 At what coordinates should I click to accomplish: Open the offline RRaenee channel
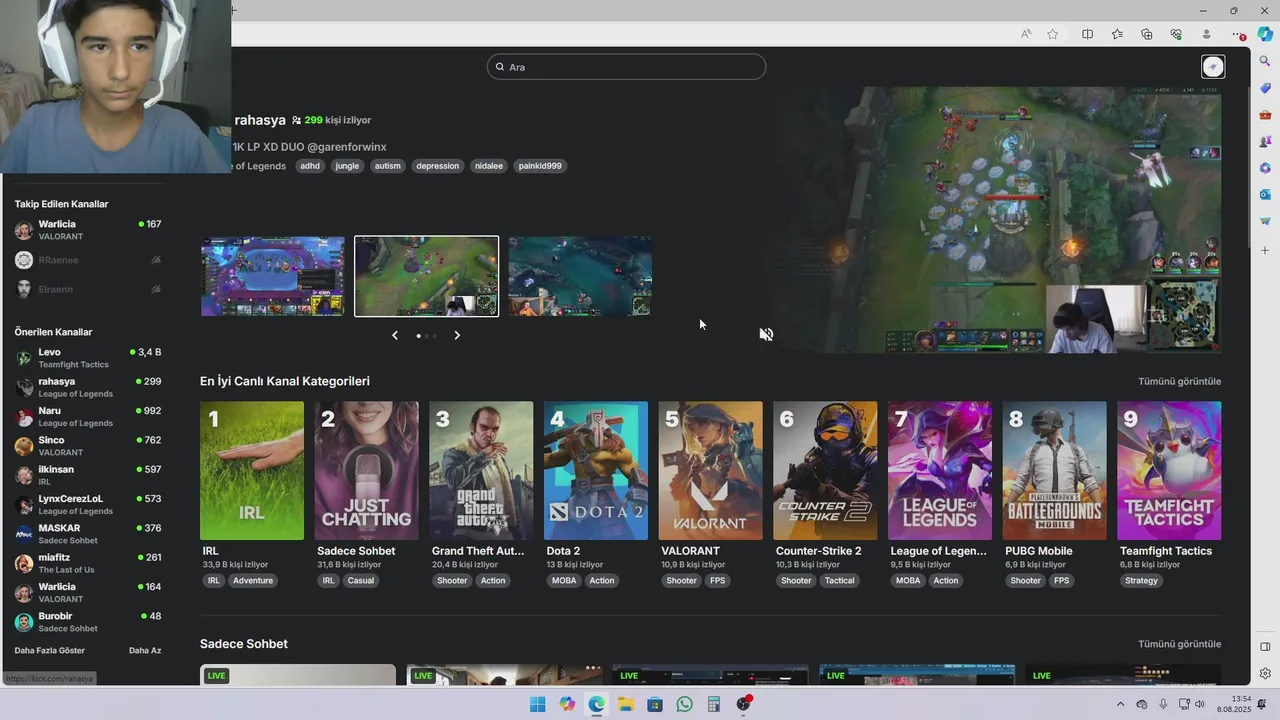pos(88,260)
